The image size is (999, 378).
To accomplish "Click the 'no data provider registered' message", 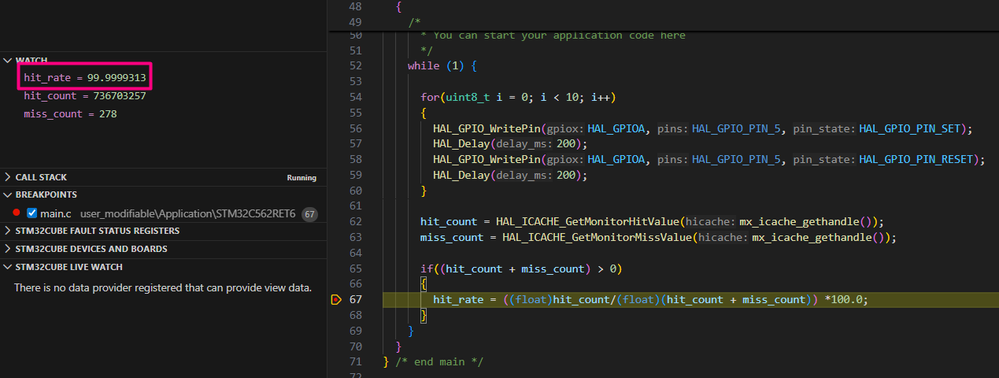I will pyautogui.click(x=163, y=288).
